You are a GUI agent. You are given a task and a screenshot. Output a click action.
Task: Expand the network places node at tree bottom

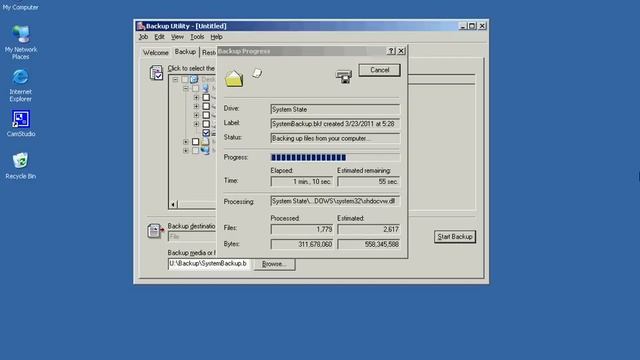point(186,151)
